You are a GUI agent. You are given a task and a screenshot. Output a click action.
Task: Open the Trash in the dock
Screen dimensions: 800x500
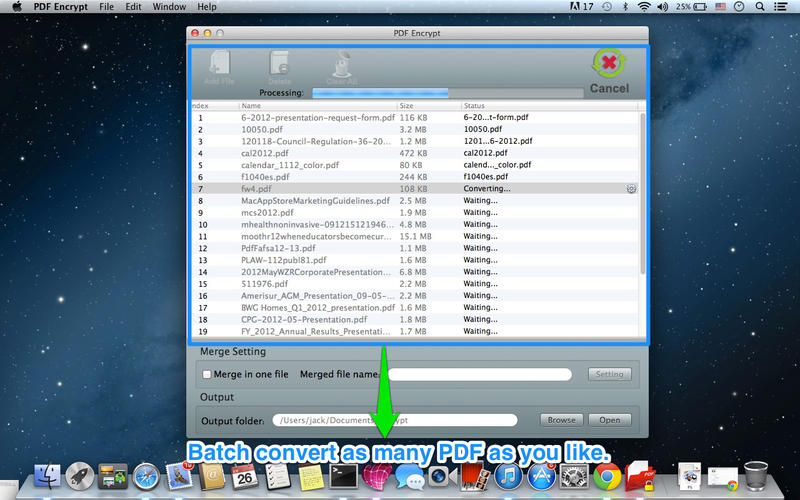(756, 476)
